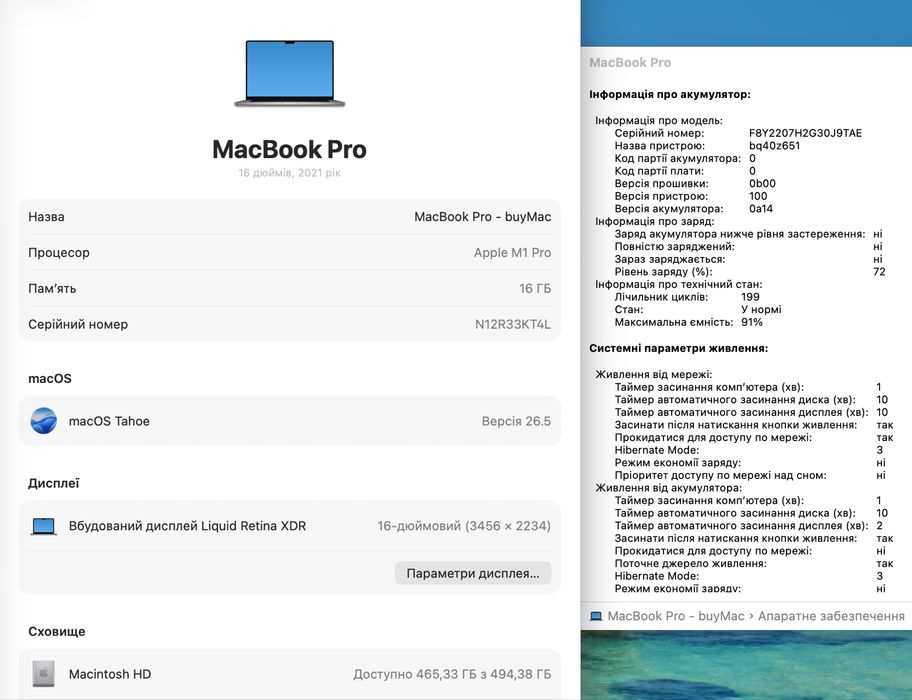Click cycle count value 199
Screen dimensions: 912x700
point(750,297)
